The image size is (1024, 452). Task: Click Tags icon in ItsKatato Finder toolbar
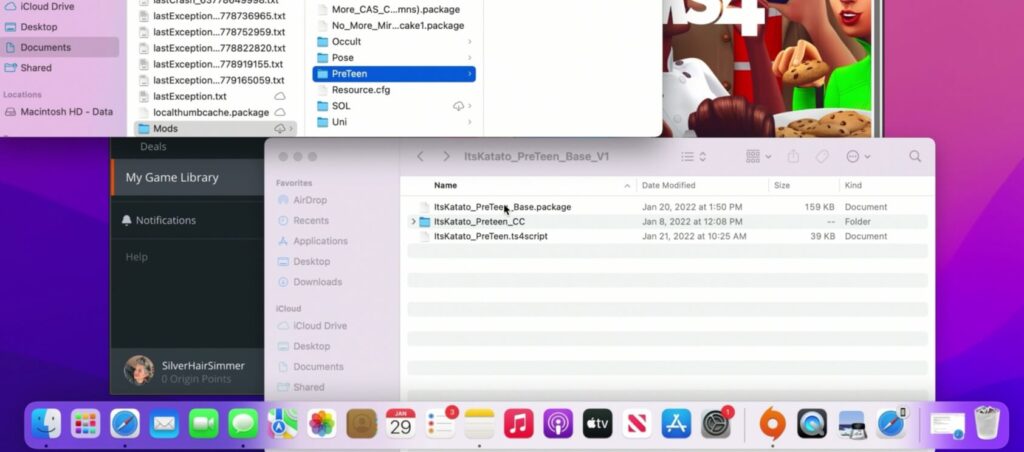point(822,157)
